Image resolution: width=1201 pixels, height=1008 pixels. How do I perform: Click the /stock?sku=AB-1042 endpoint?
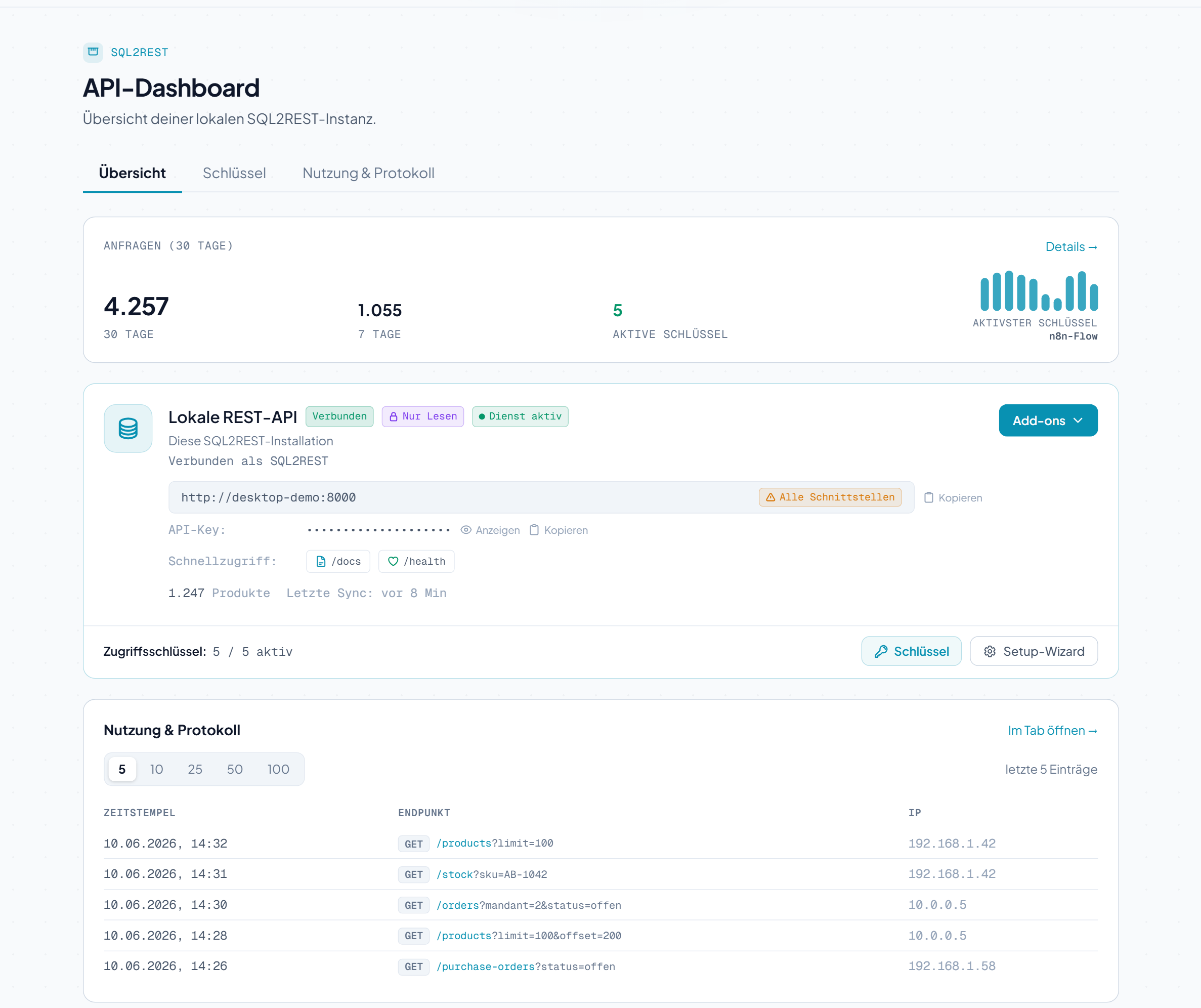(492, 875)
